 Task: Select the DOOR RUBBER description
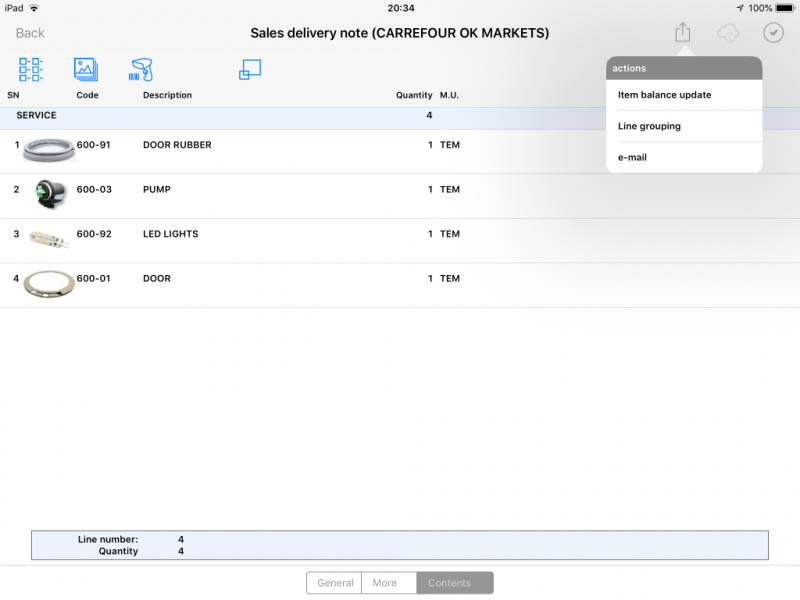(177, 145)
